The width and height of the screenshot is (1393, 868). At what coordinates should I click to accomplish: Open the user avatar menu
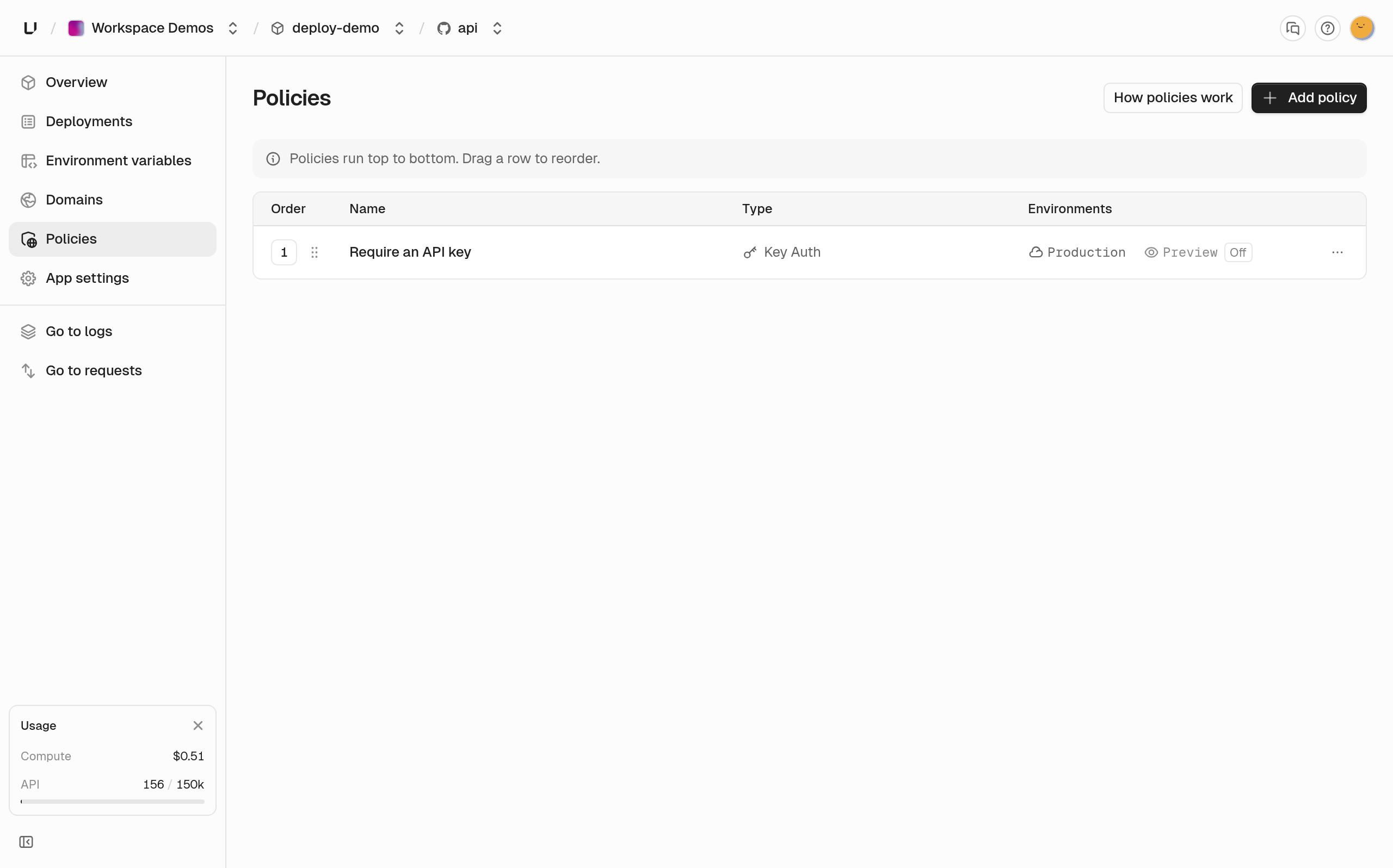[x=1362, y=28]
